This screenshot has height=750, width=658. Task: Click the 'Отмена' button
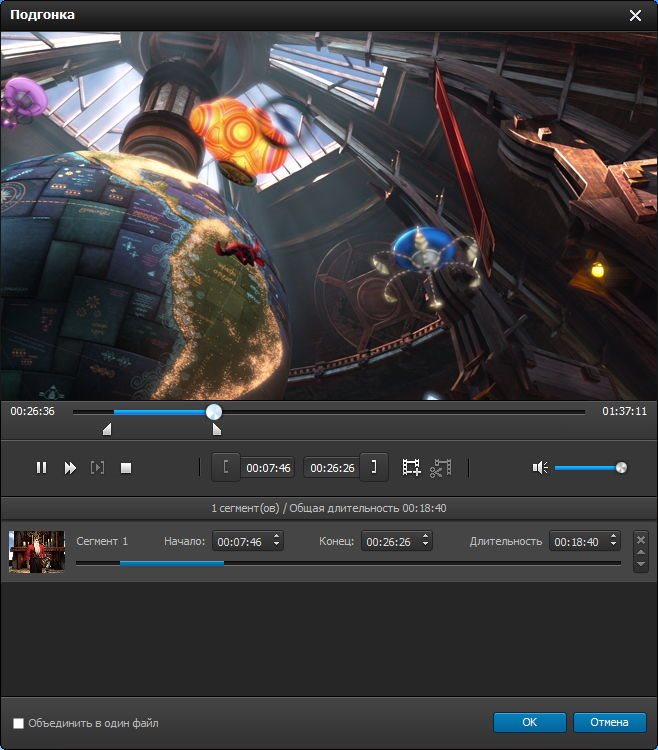pyautogui.click(x=609, y=722)
